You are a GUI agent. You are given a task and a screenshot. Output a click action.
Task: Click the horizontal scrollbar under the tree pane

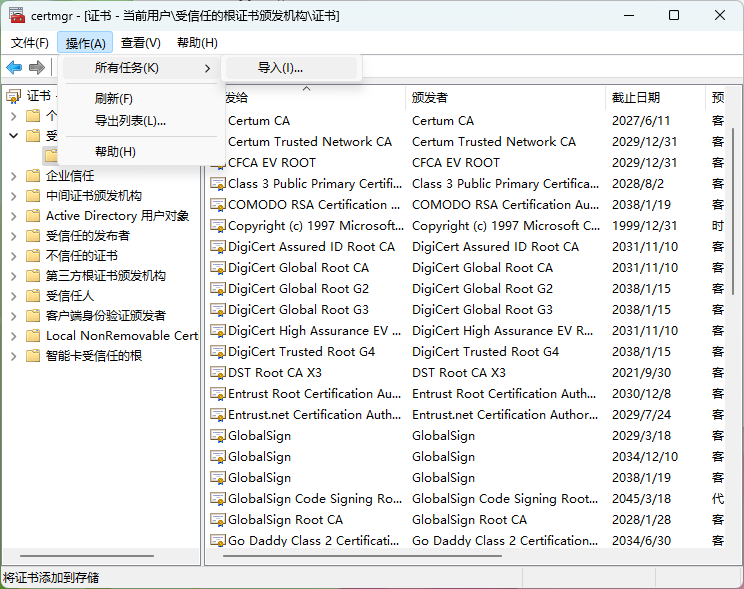coord(87,555)
